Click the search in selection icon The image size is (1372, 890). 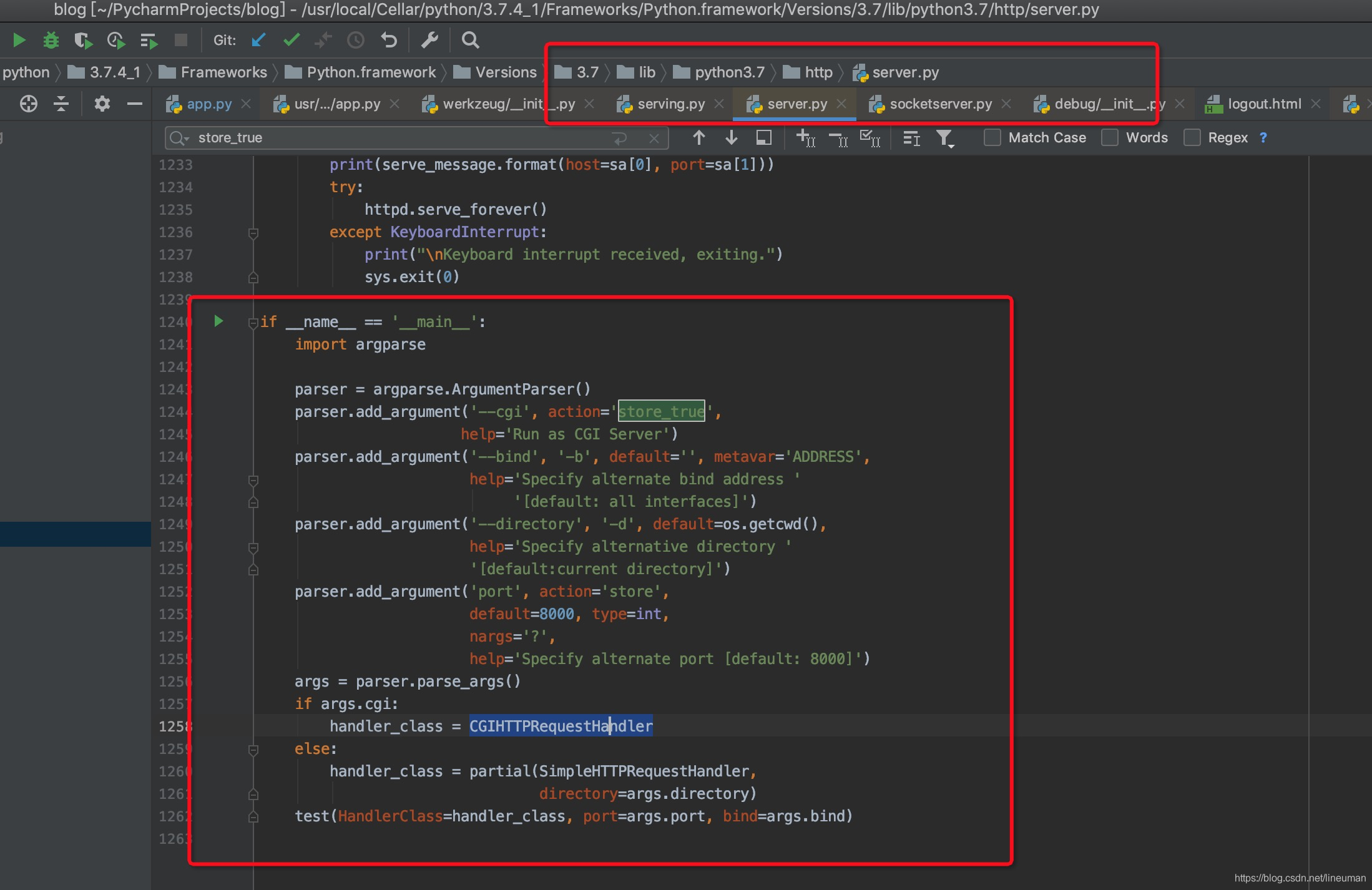click(x=764, y=137)
